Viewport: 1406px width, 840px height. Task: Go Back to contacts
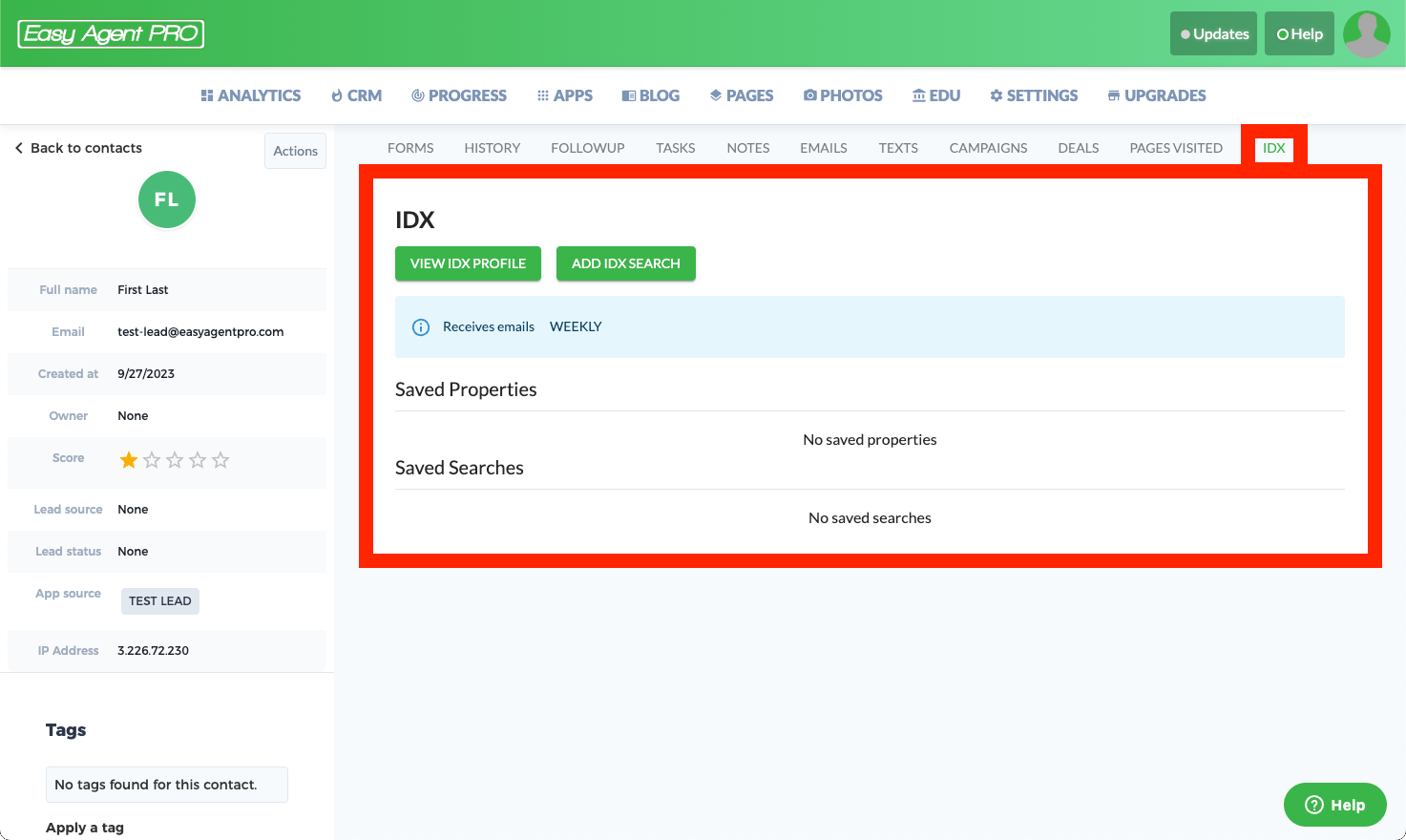click(86, 148)
